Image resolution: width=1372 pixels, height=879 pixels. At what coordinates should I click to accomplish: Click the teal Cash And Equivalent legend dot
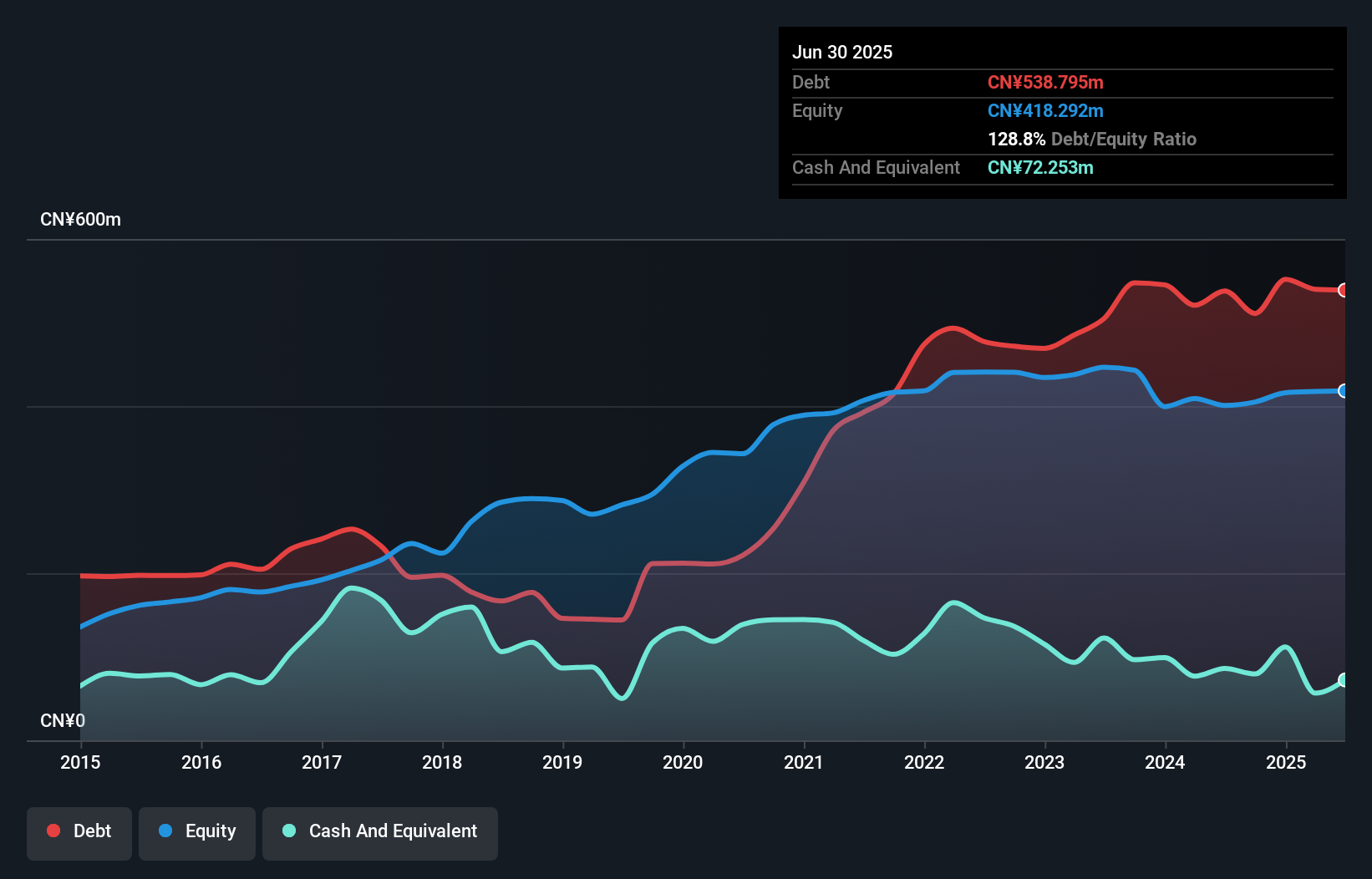[287, 831]
